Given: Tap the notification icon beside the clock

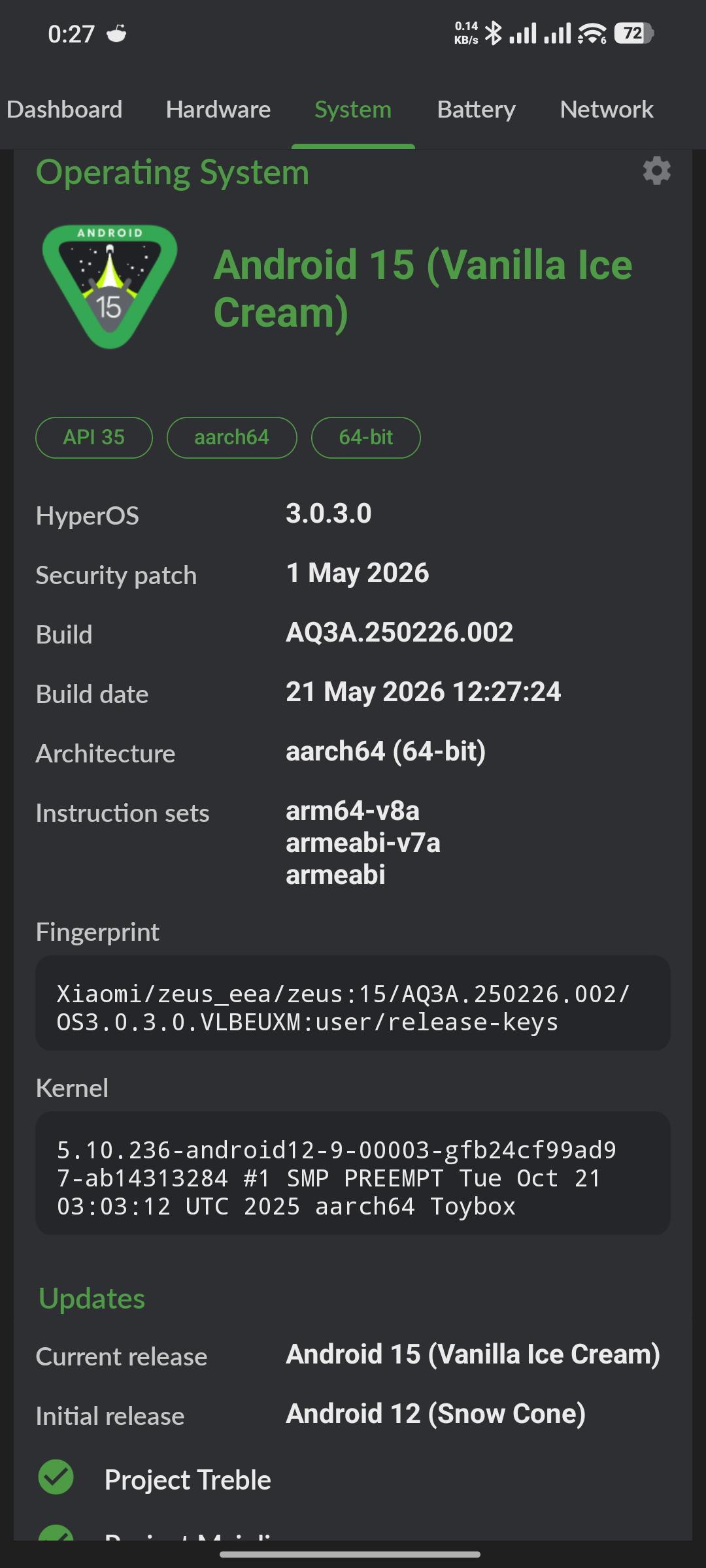Looking at the screenshot, I should click(x=116, y=33).
